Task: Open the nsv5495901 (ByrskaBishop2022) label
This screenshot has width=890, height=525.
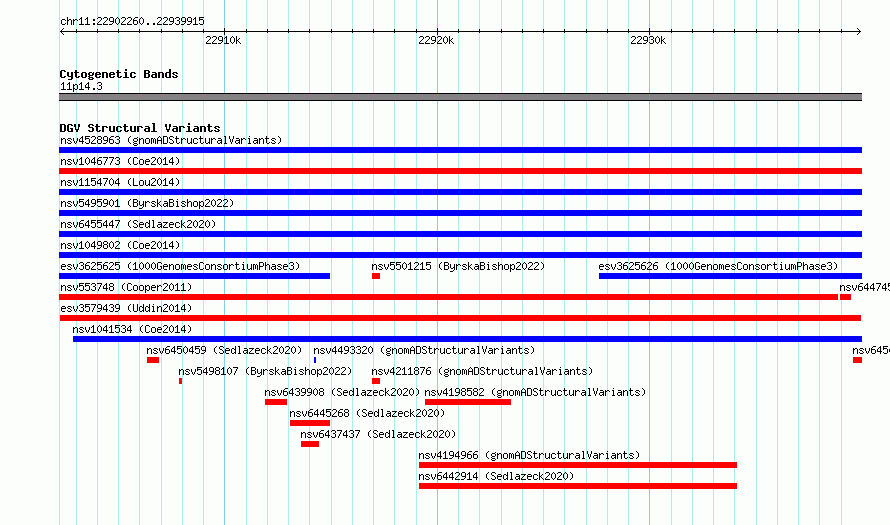Action: coord(147,203)
